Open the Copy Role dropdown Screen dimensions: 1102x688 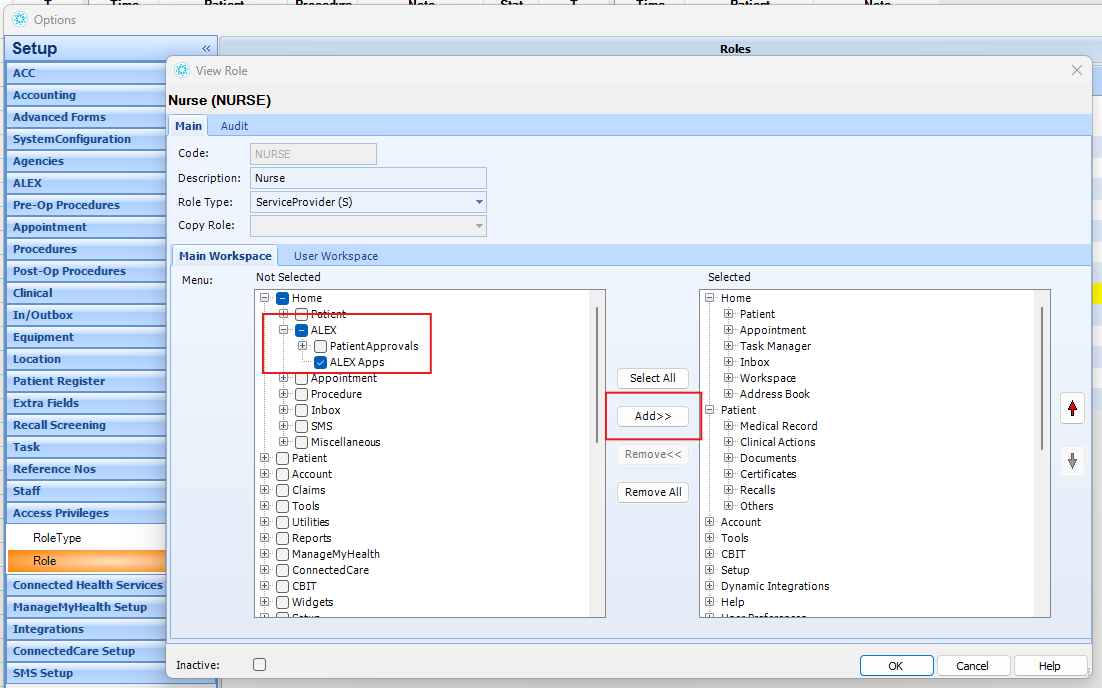[479, 226]
